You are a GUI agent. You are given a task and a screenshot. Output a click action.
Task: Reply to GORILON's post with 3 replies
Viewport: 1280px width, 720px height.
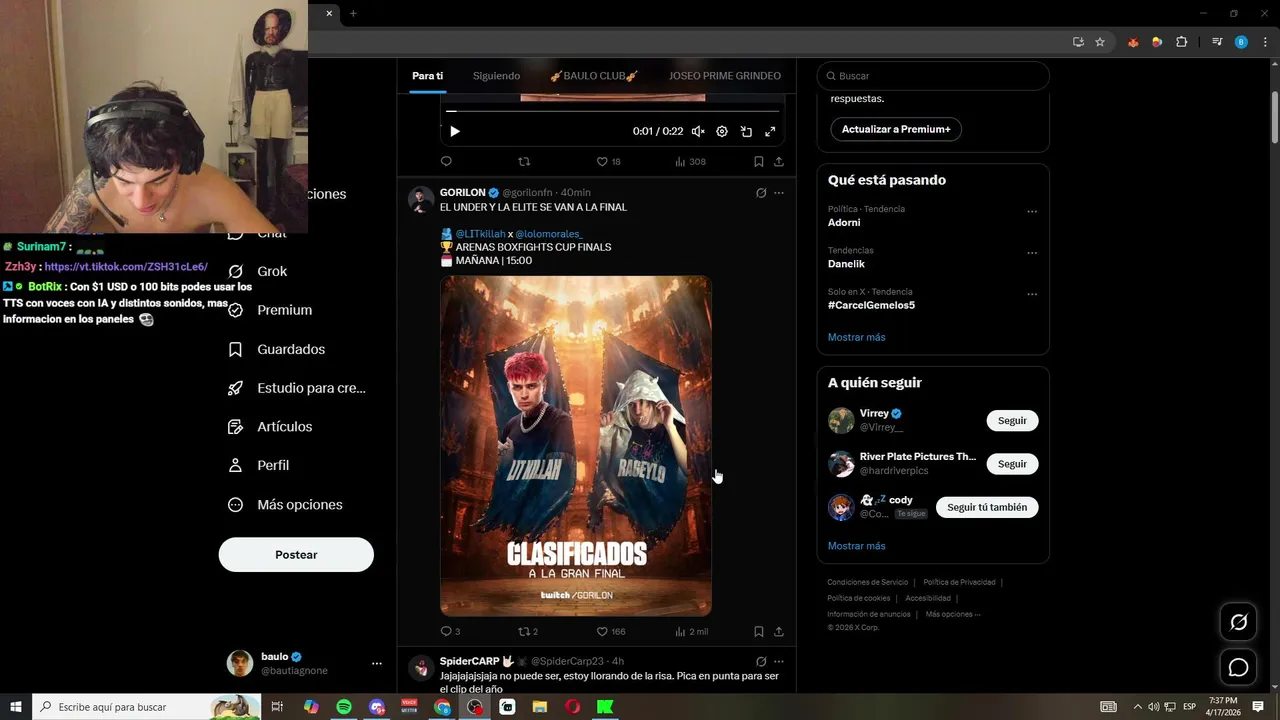[450, 631]
